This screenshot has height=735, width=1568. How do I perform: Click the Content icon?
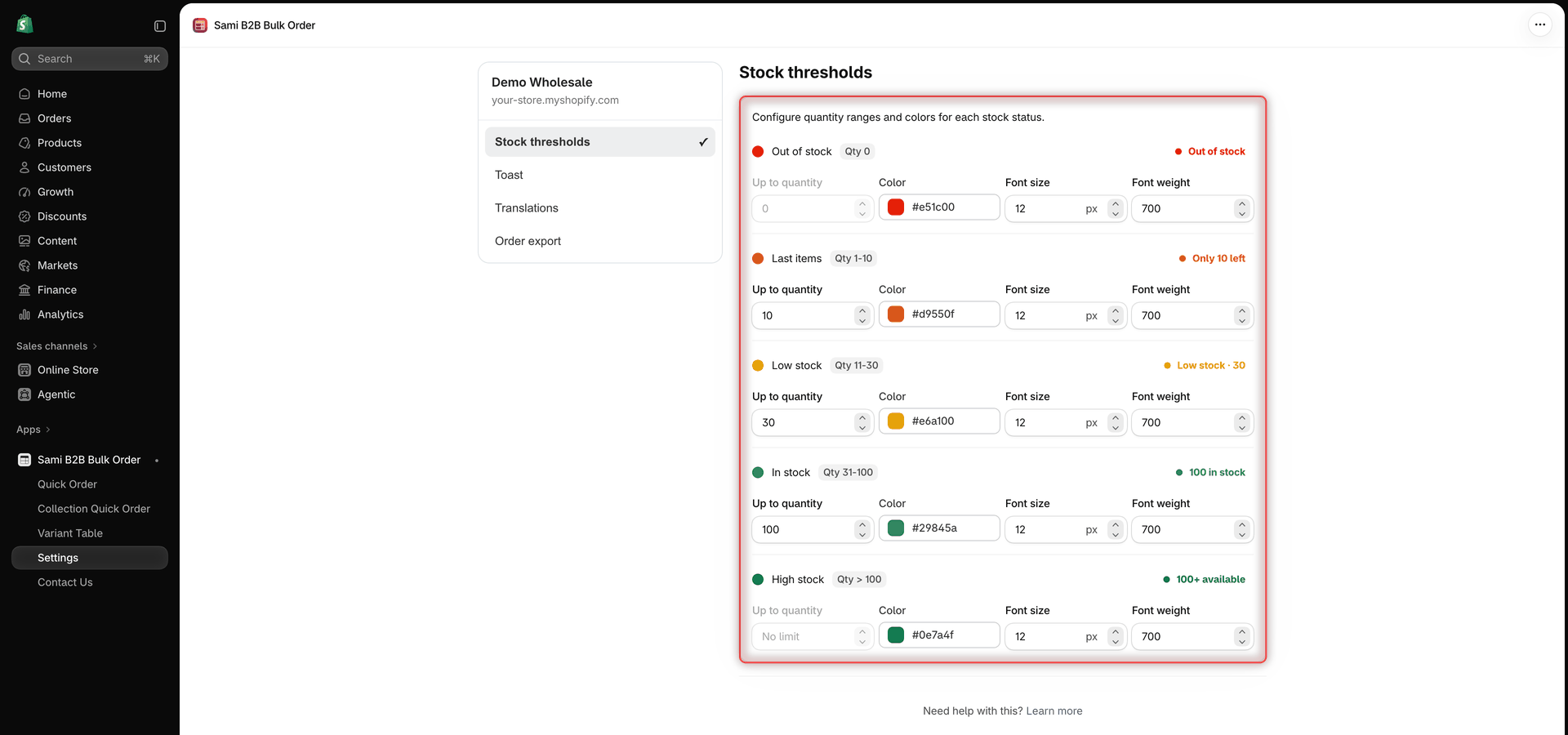(x=24, y=241)
